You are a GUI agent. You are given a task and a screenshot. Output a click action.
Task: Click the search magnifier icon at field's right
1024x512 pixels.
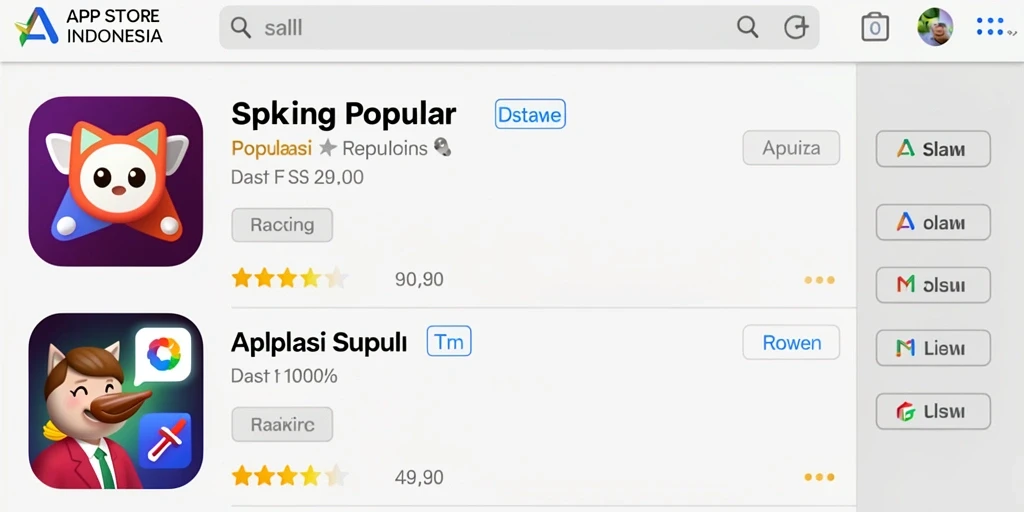coord(747,27)
